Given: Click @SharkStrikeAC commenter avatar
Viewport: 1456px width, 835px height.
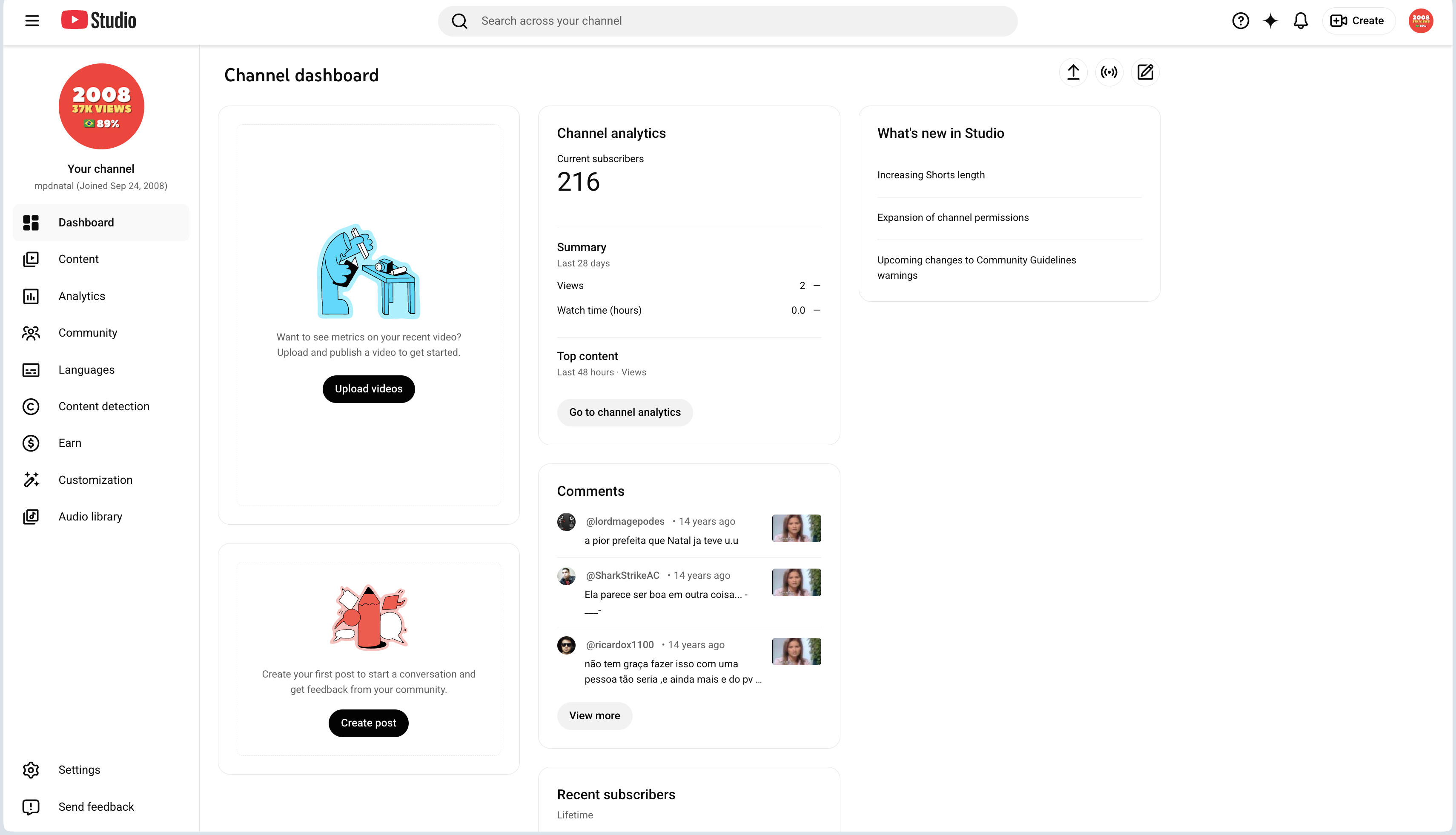Looking at the screenshot, I should click(x=566, y=576).
